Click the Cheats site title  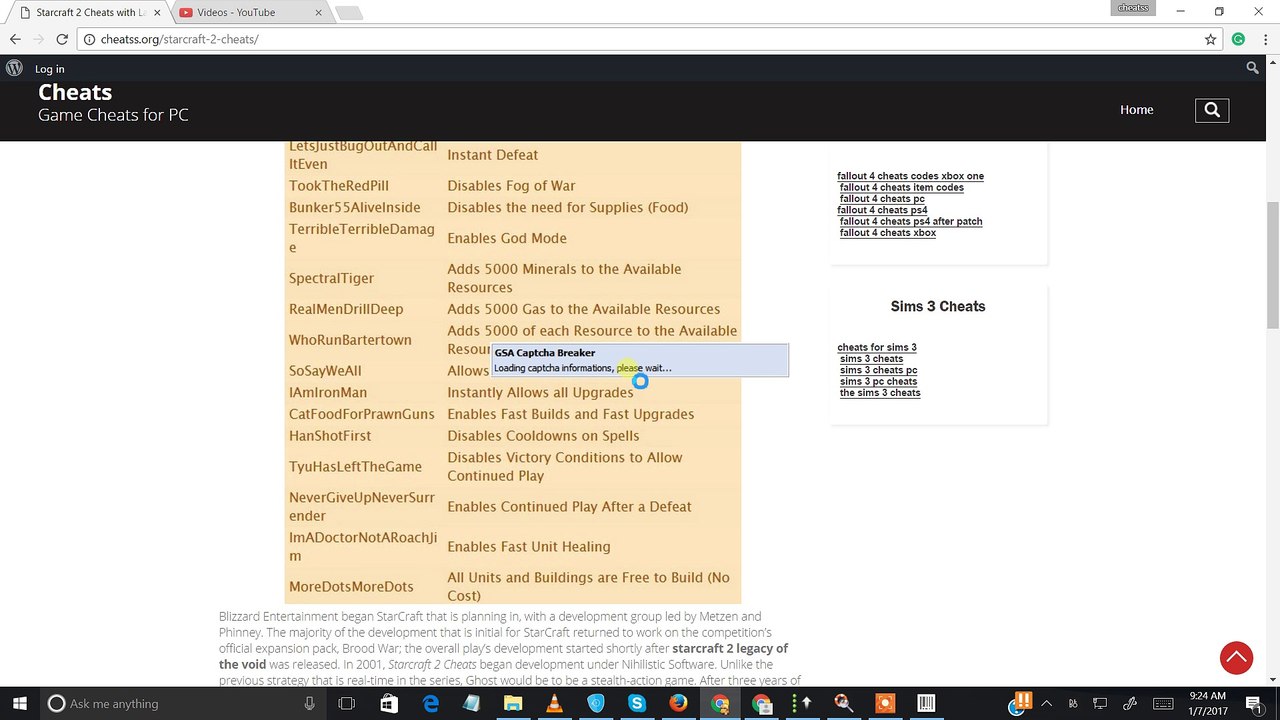point(75,92)
